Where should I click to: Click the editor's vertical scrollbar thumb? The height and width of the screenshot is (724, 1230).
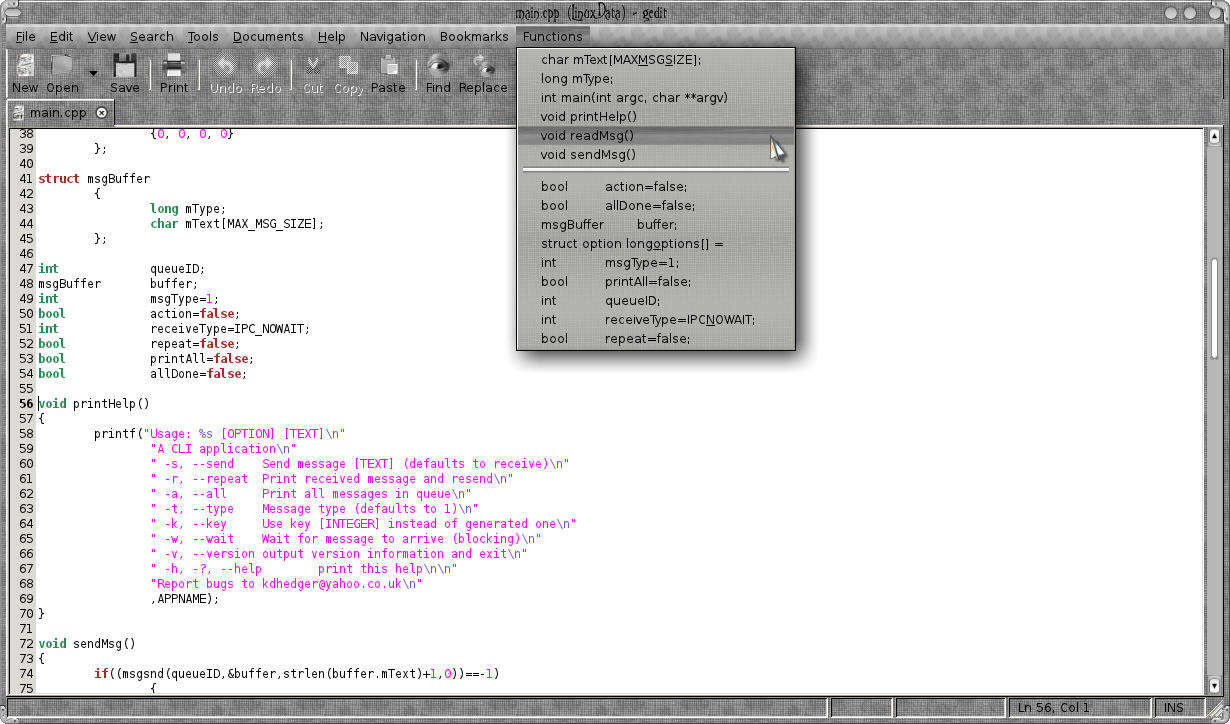tap(1215, 309)
